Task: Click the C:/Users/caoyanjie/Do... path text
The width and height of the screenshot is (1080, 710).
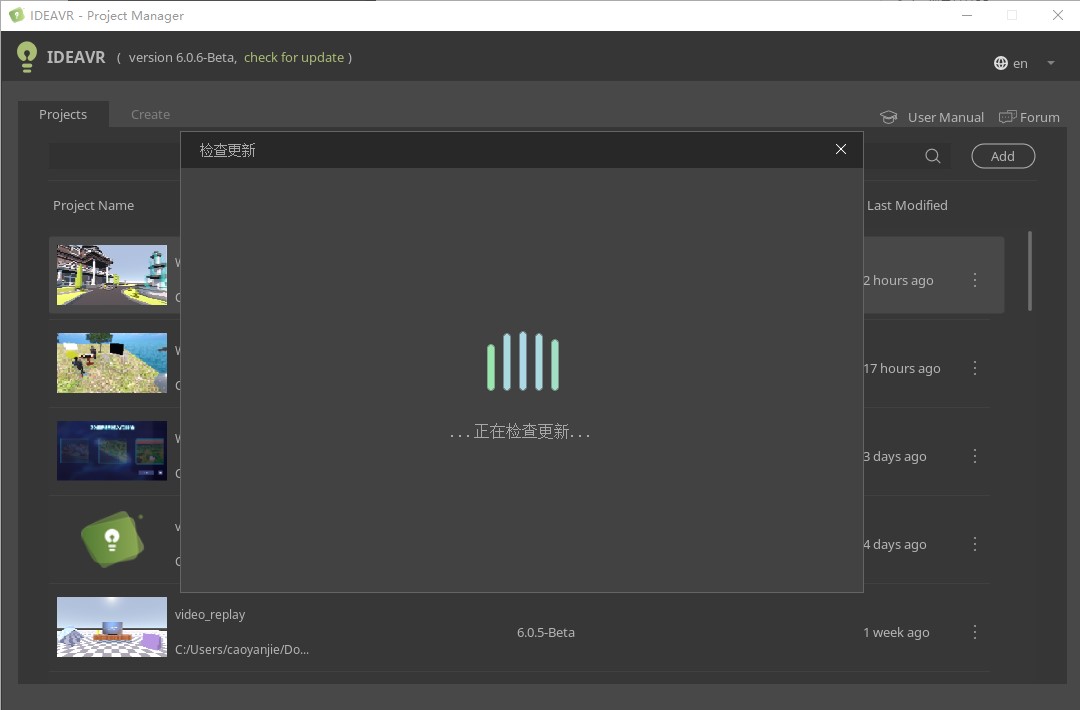Action: coord(242,649)
